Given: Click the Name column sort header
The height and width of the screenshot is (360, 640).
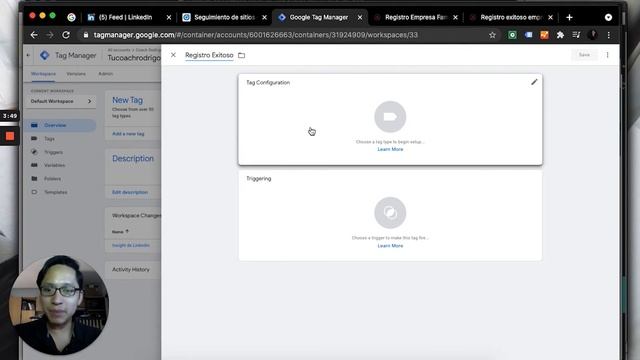Looking at the screenshot, I should tap(120, 231).
